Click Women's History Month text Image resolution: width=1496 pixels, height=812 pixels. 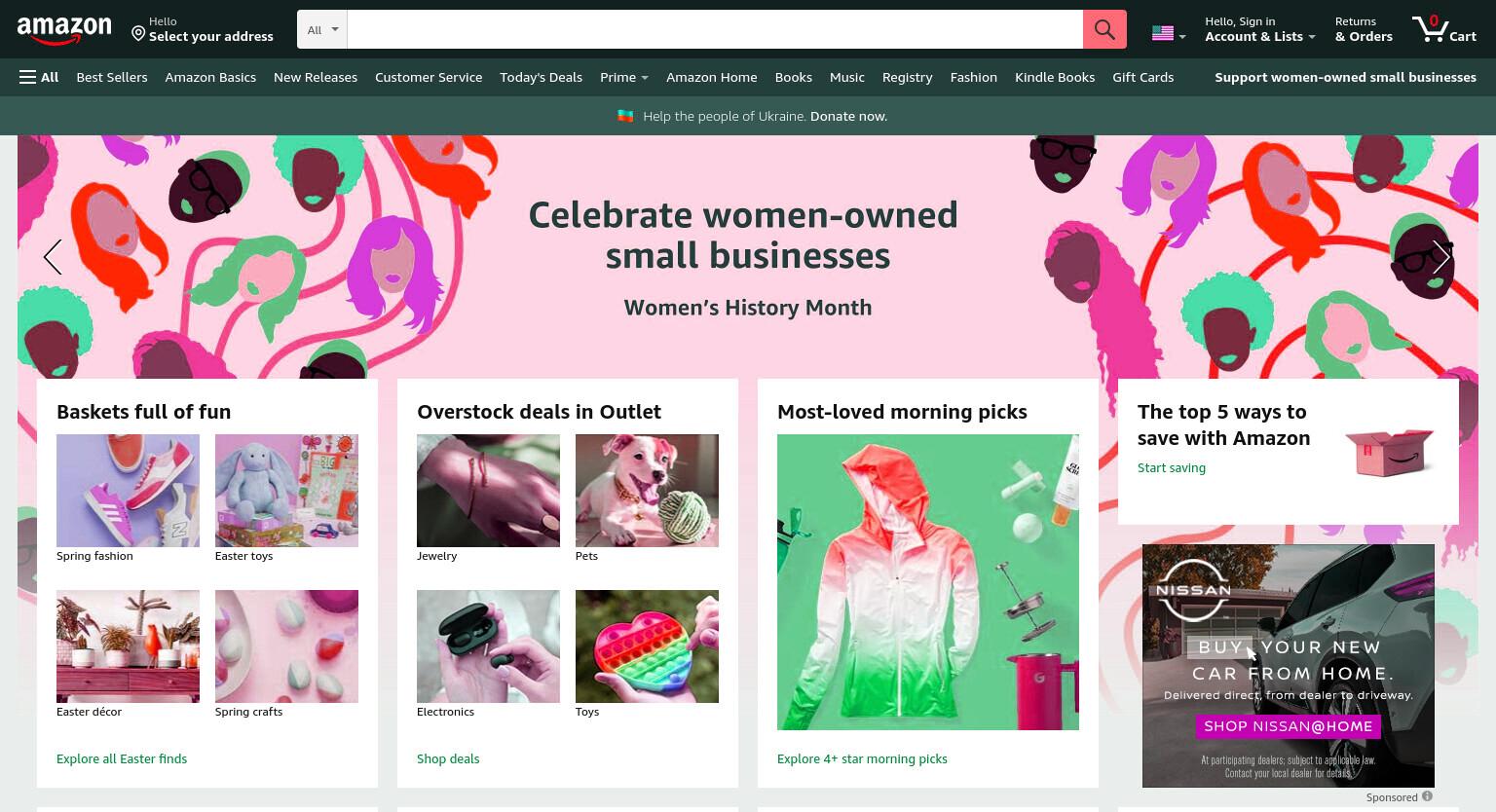click(748, 308)
